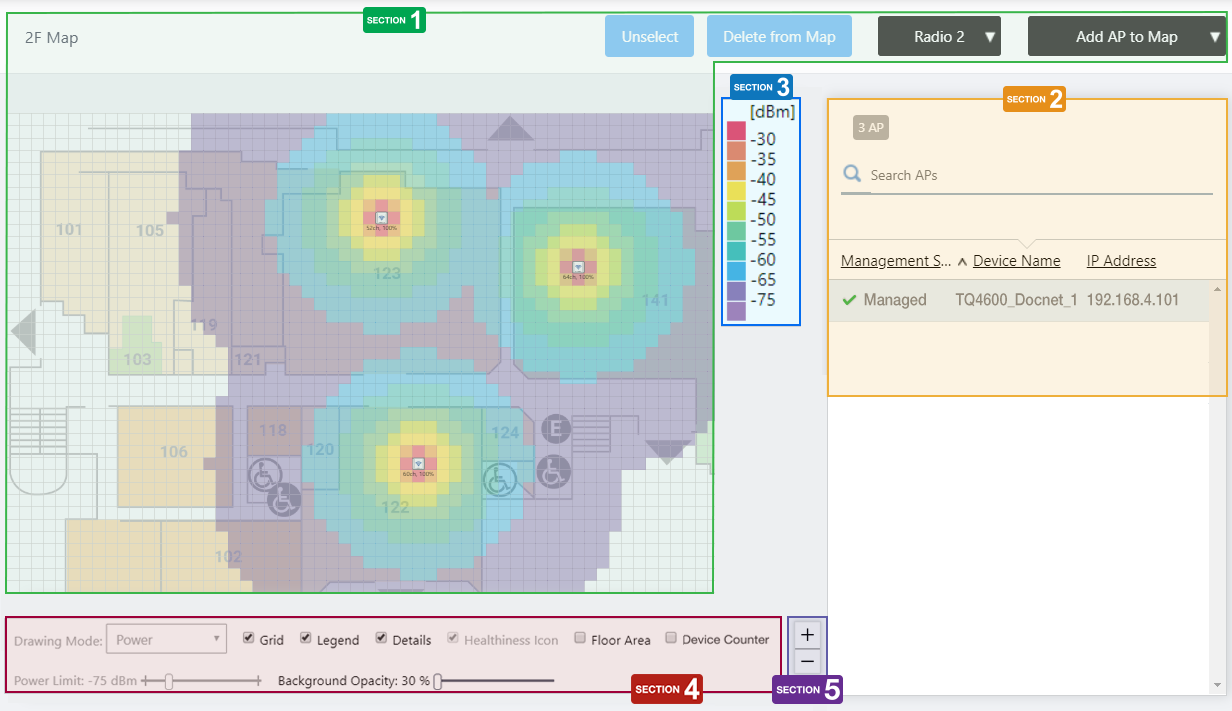This screenshot has height=711, width=1232.
Task: Sort the AP list by IP Address column
Action: [1121, 261]
